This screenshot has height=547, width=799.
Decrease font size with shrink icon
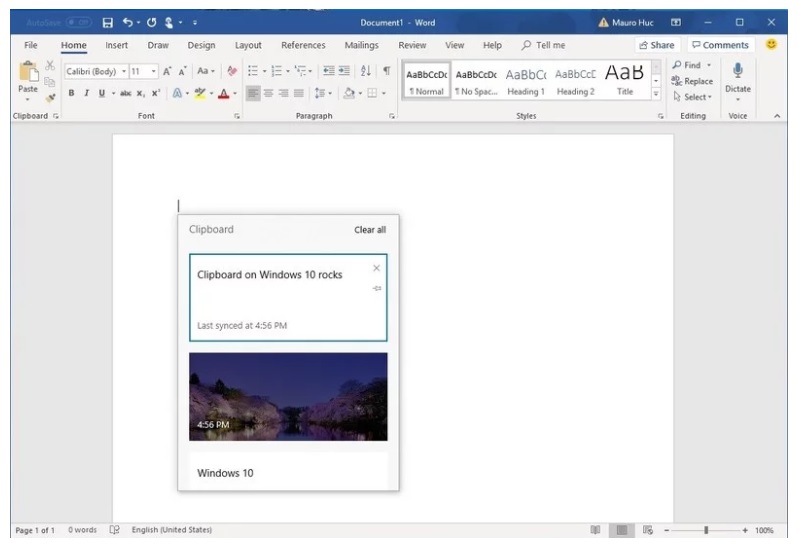click(x=182, y=71)
